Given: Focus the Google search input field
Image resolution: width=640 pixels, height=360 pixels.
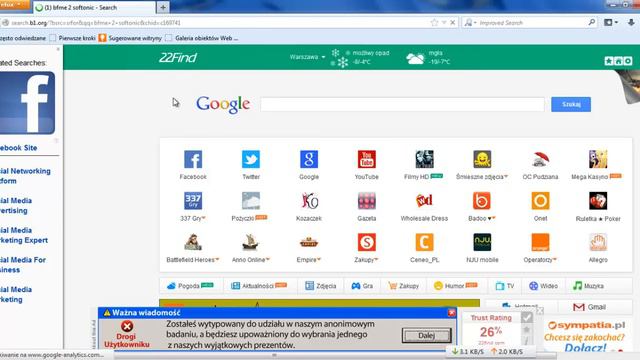Looking at the screenshot, I should tap(402, 104).
